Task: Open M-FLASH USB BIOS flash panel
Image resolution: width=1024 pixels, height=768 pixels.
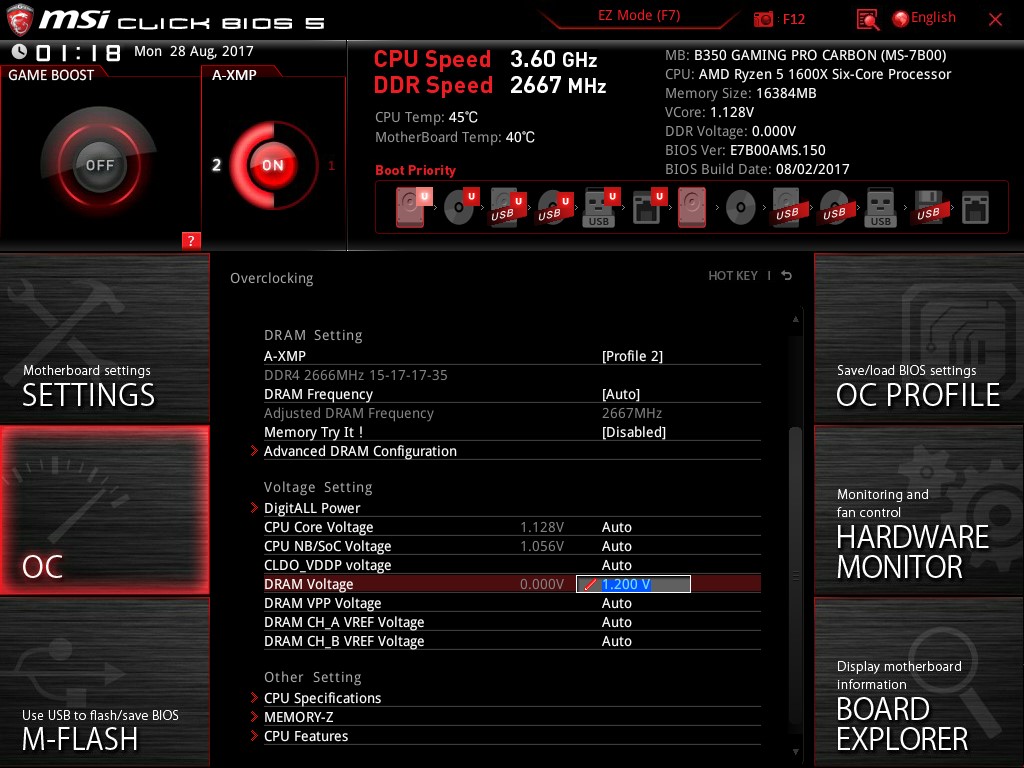Action: [x=104, y=682]
